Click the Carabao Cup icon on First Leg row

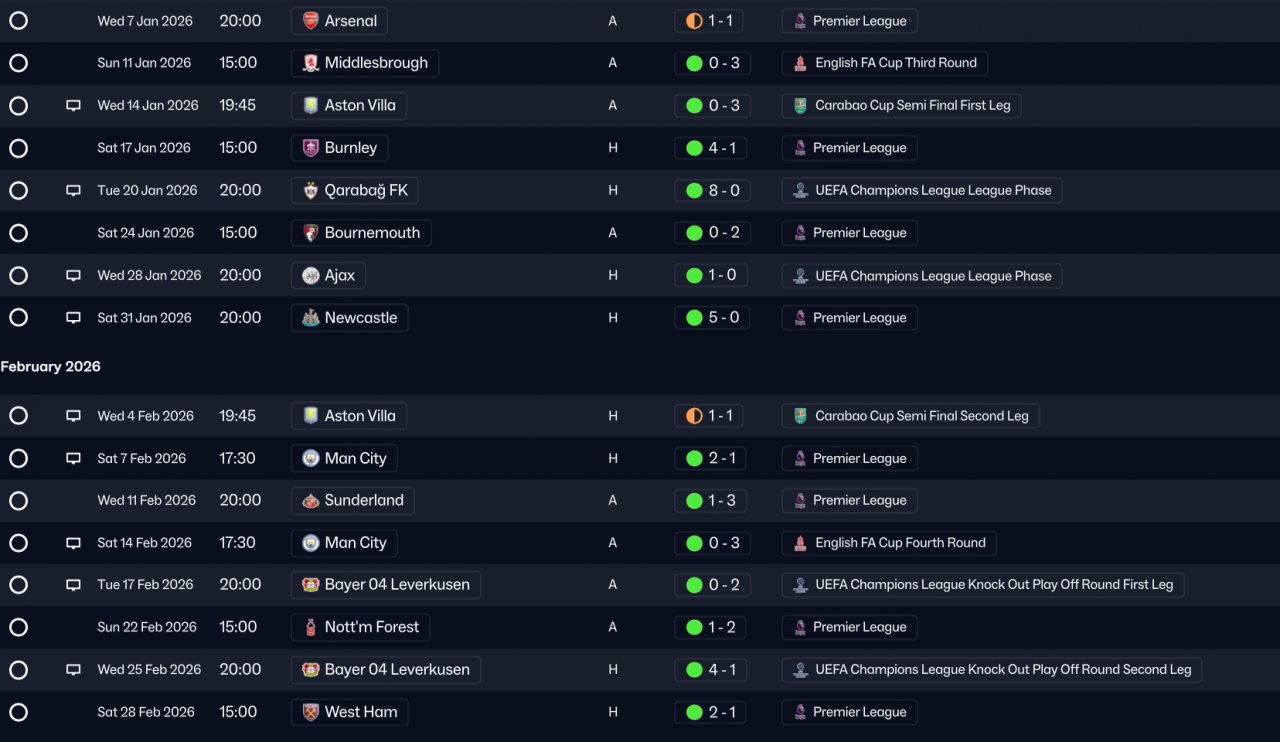click(800, 106)
